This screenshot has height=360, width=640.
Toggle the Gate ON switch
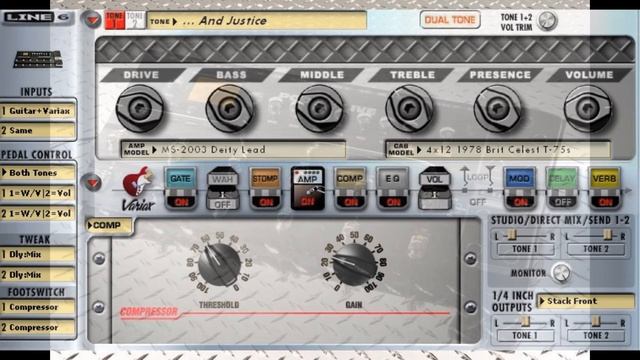181,202
